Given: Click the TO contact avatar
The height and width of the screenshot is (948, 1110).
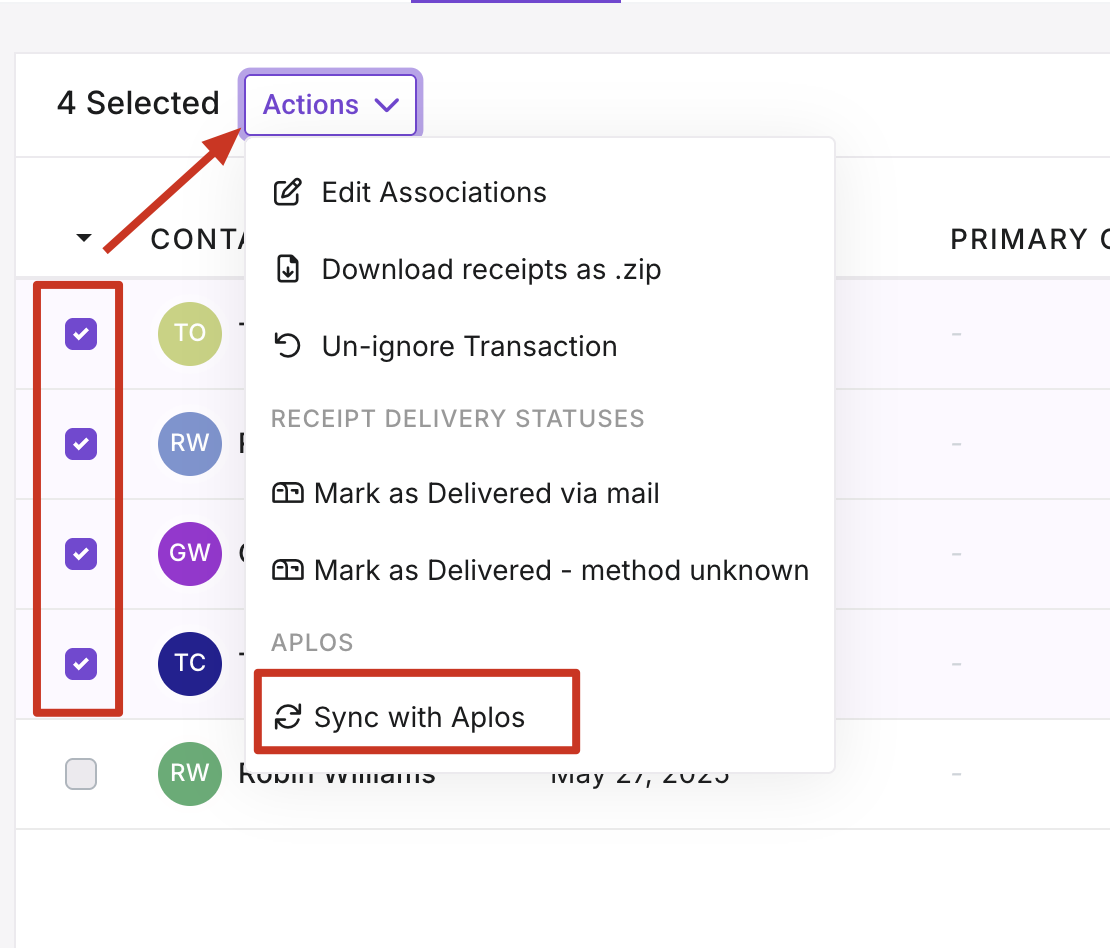Looking at the screenshot, I should tap(190, 333).
